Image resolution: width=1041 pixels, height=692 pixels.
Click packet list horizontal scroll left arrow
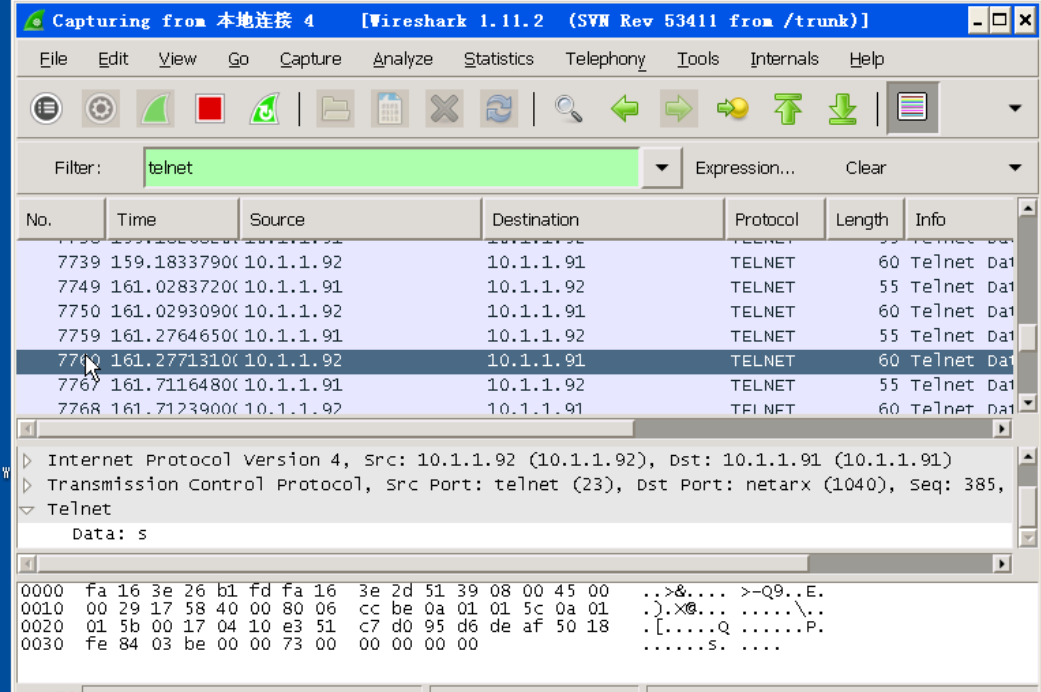(27, 429)
